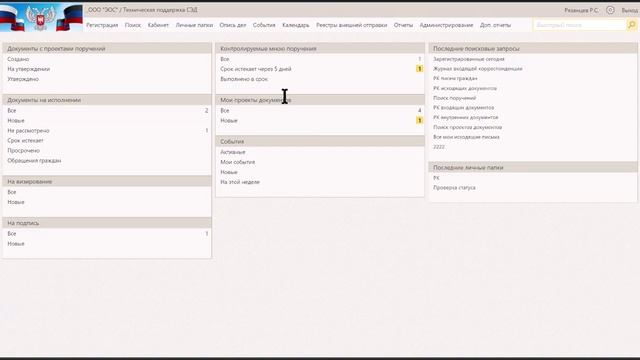Open the "Выполнено в срок" link
The image size is (640, 360).
[244, 79]
